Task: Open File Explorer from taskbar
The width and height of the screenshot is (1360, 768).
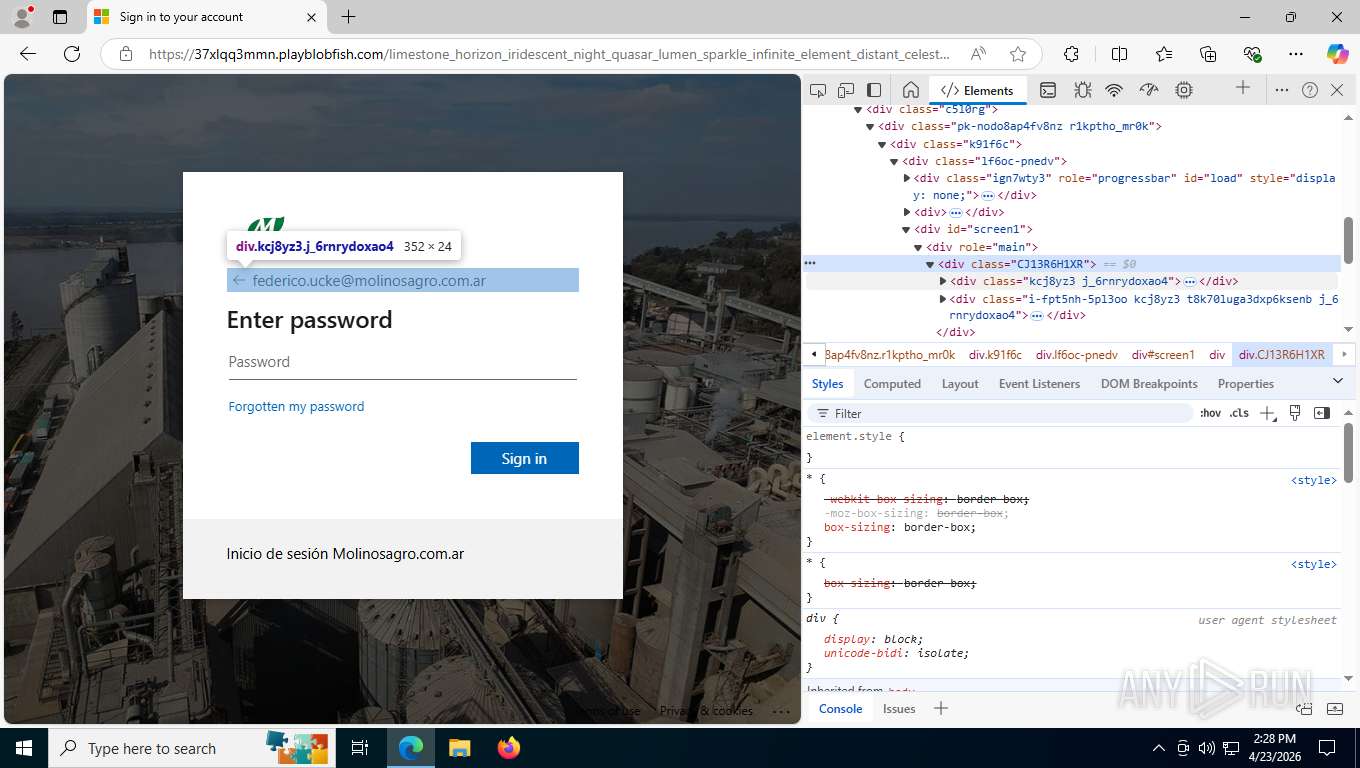Action: 459,748
